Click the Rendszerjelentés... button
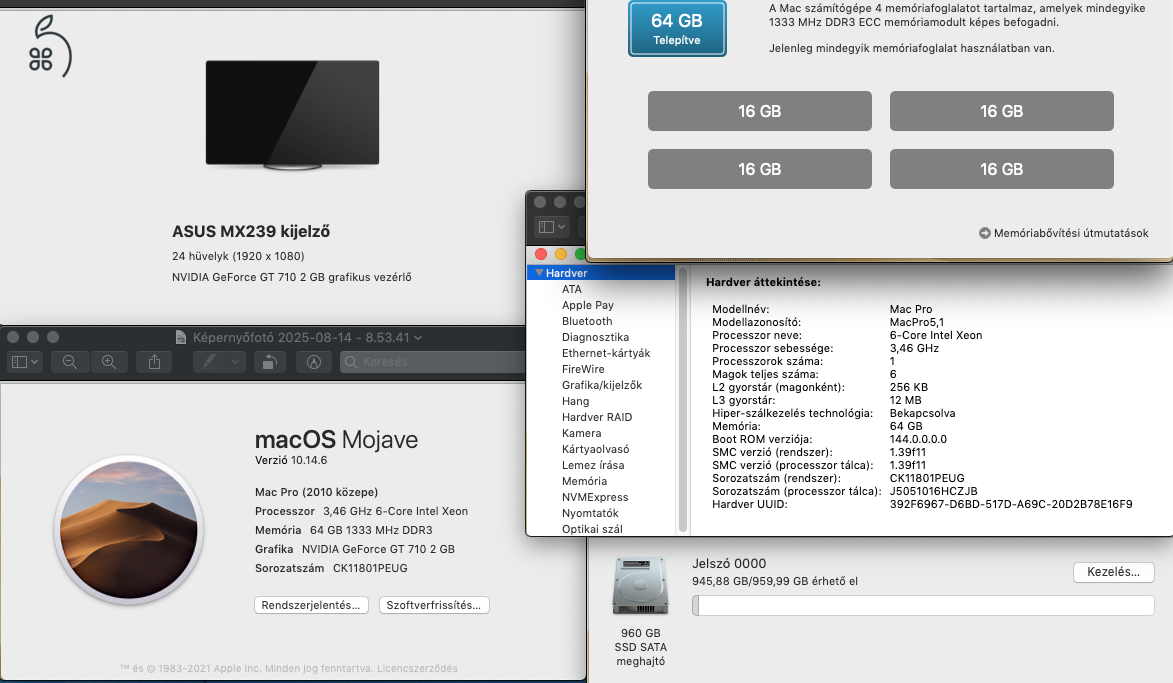Viewport: 1173px width, 683px height. click(x=310, y=605)
